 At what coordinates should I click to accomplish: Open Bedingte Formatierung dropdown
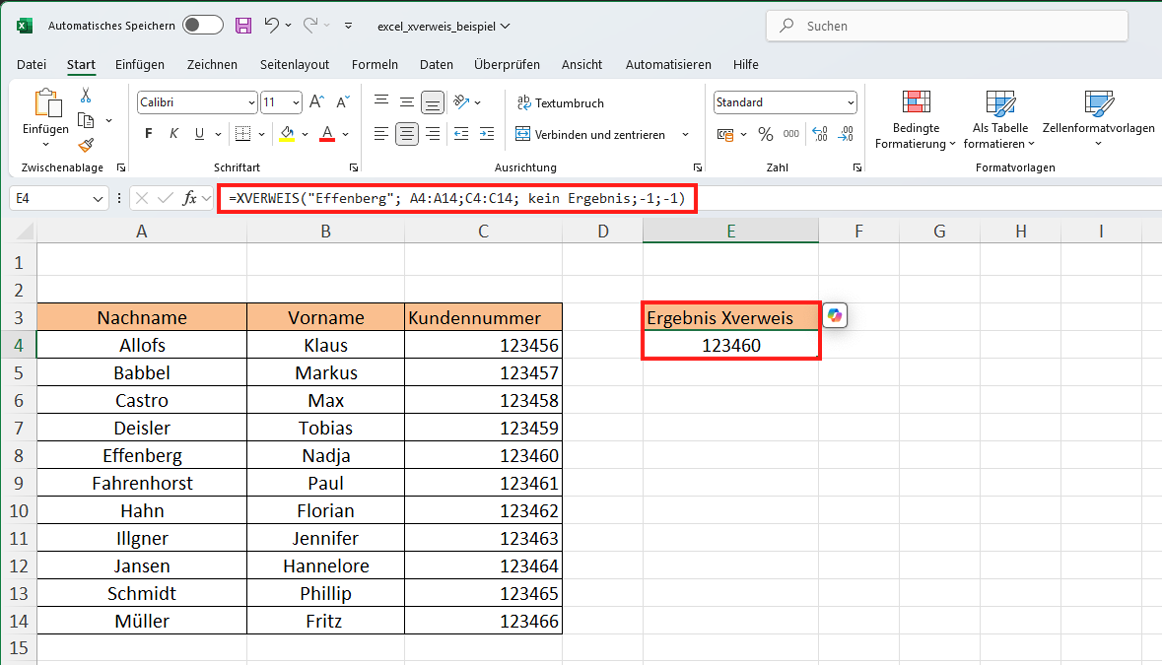[916, 120]
